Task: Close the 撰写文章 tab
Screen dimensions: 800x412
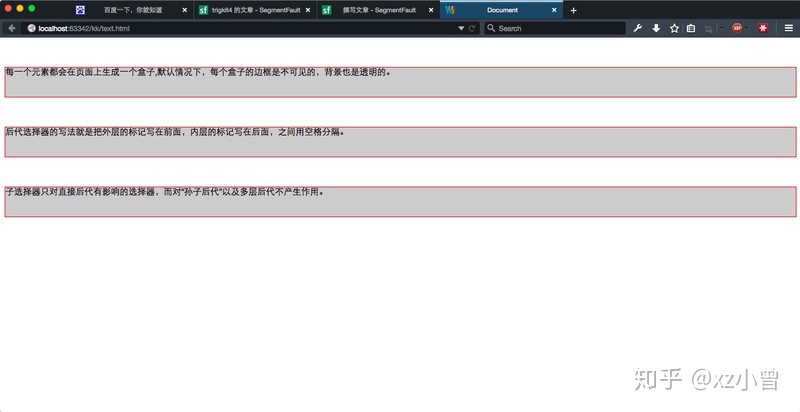Action: pos(431,10)
